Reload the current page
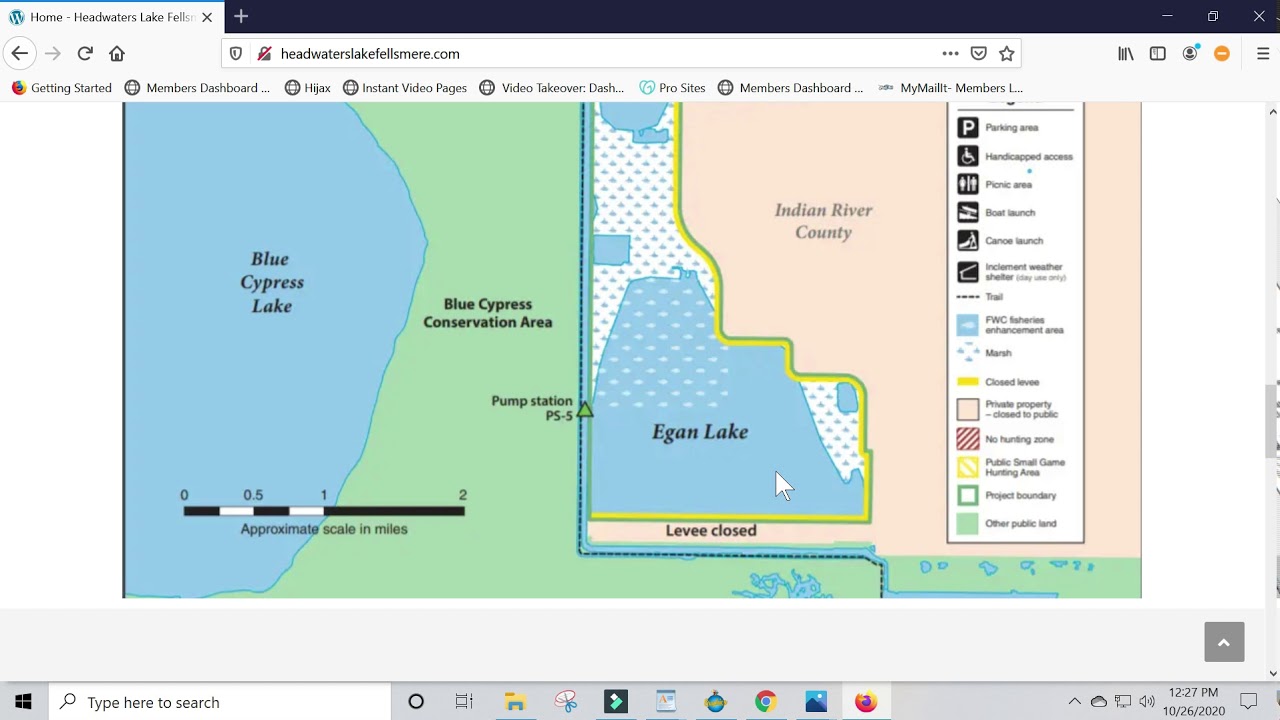 click(x=85, y=54)
